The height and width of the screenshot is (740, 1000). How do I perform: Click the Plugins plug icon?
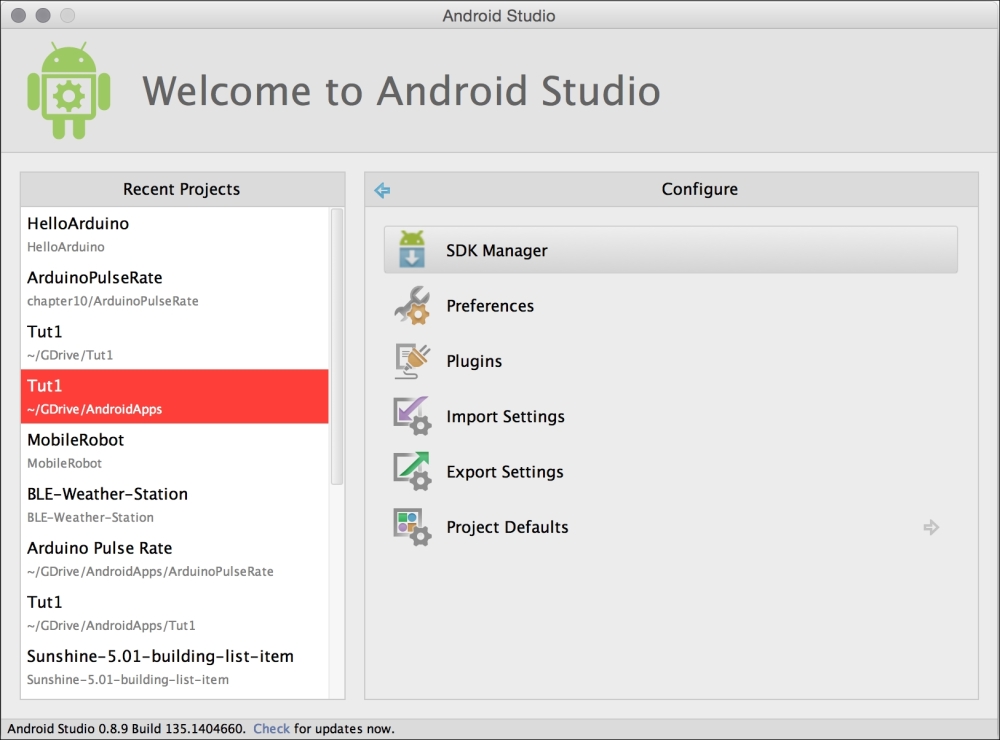[412, 361]
